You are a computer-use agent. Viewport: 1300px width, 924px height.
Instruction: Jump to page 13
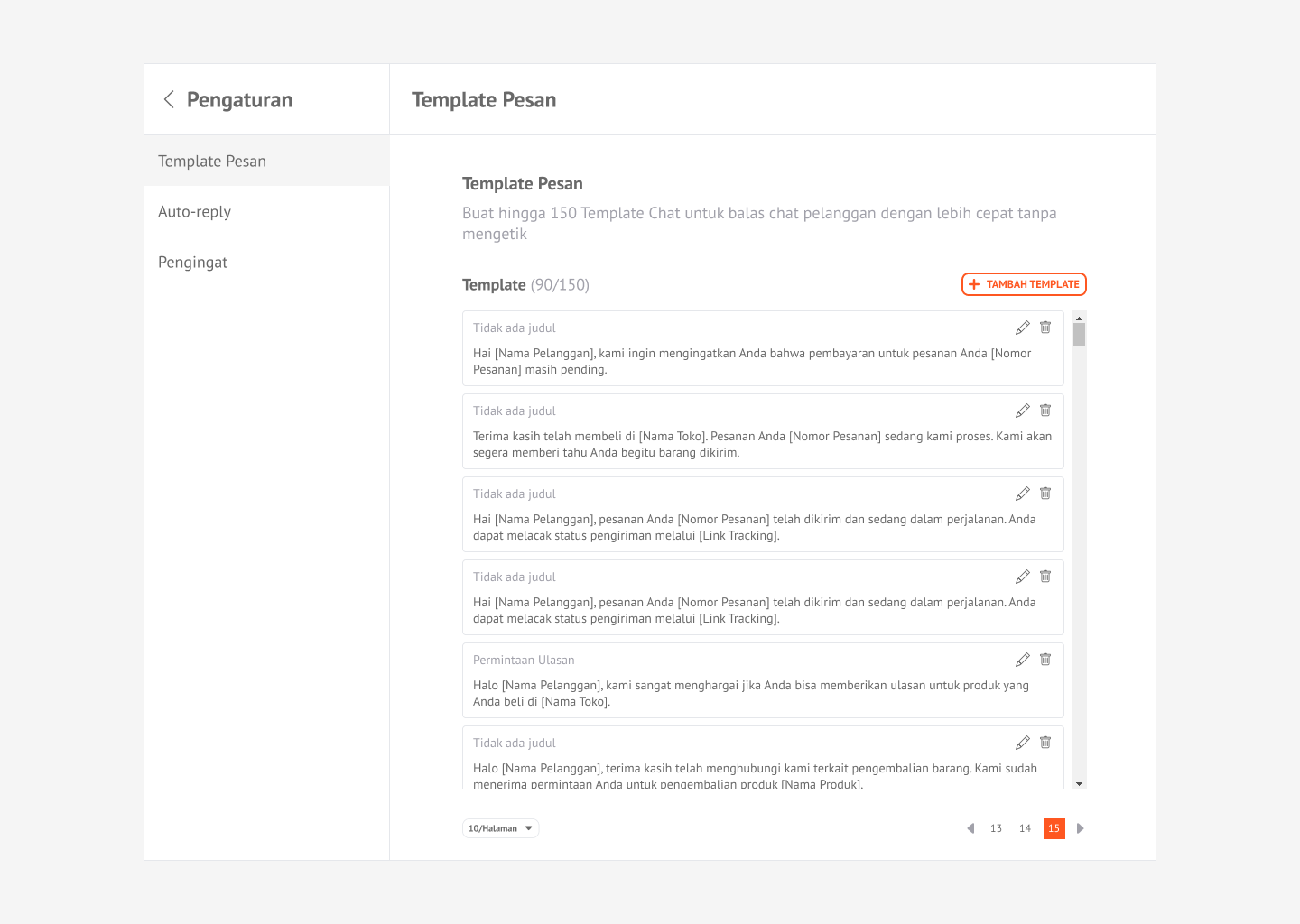coord(996,828)
